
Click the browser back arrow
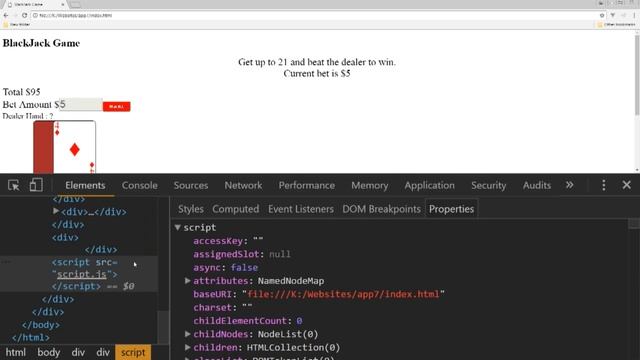point(6,15)
